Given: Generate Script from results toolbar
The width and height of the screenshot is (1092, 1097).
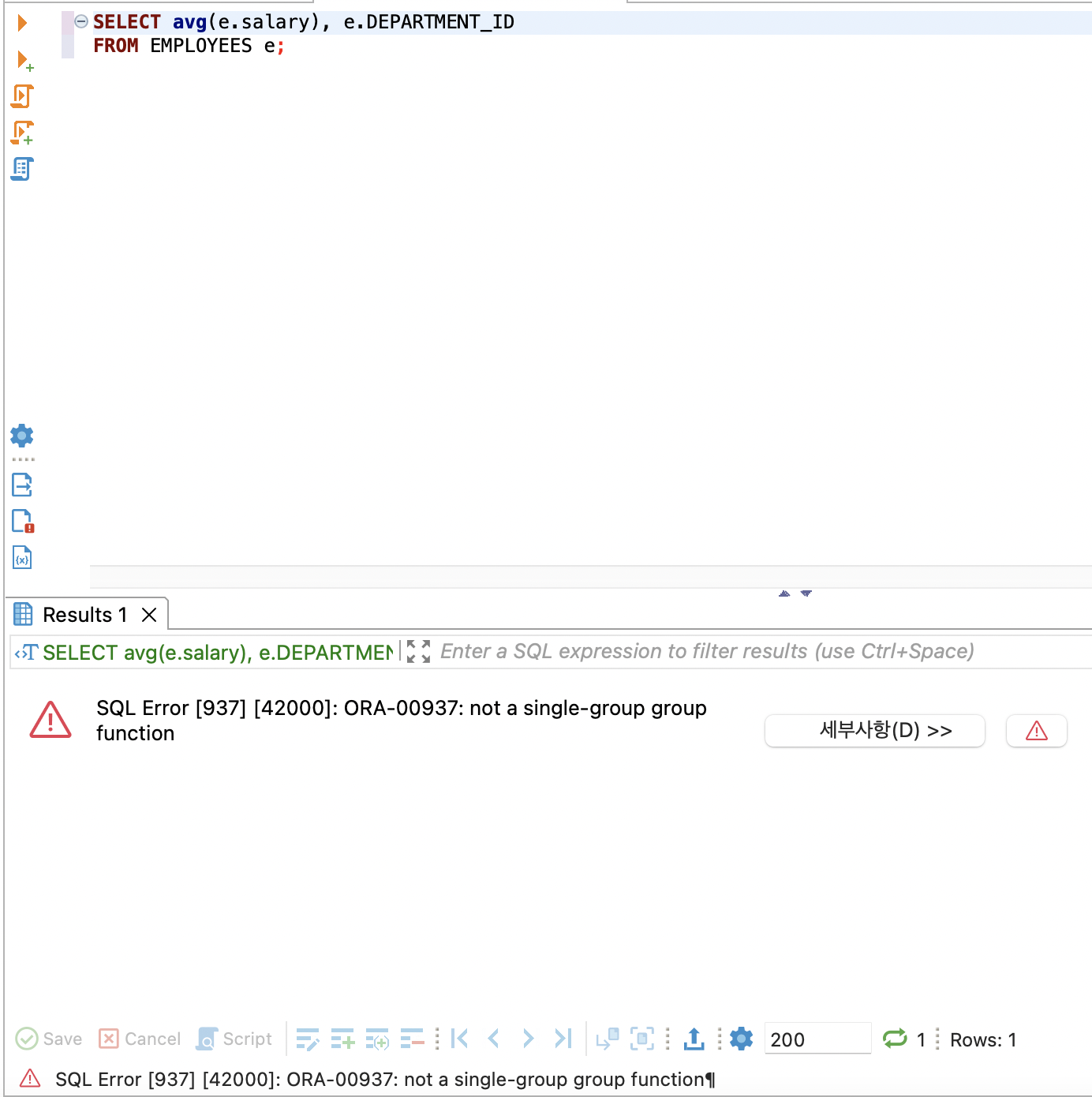Looking at the screenshot, I should [234, 1039].
